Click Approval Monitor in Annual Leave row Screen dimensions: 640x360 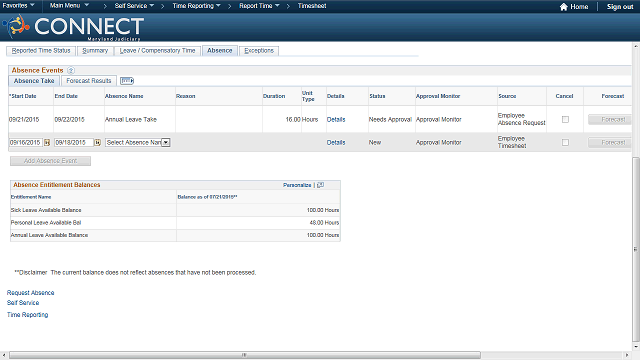coord(439,120)
